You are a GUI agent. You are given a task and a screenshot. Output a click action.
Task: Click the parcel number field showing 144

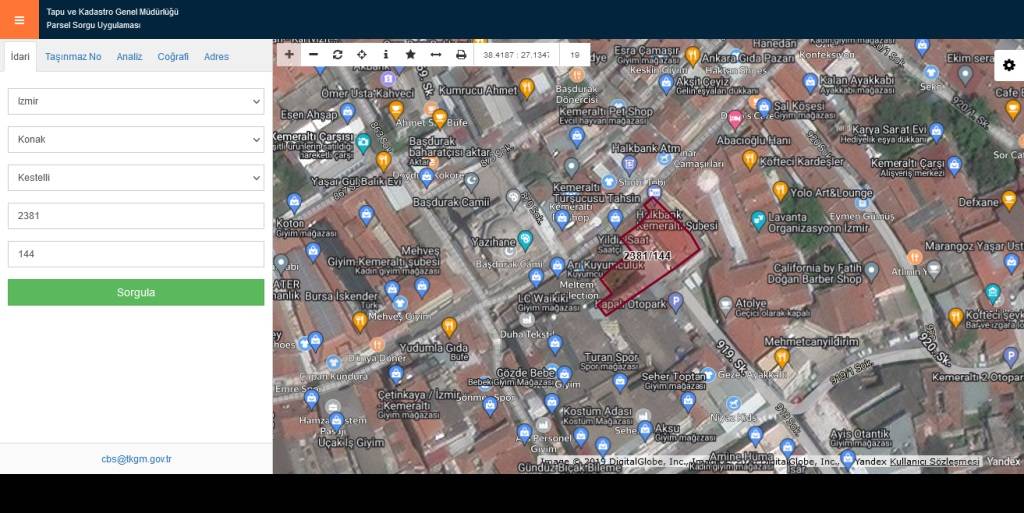(x=136, y=254)
